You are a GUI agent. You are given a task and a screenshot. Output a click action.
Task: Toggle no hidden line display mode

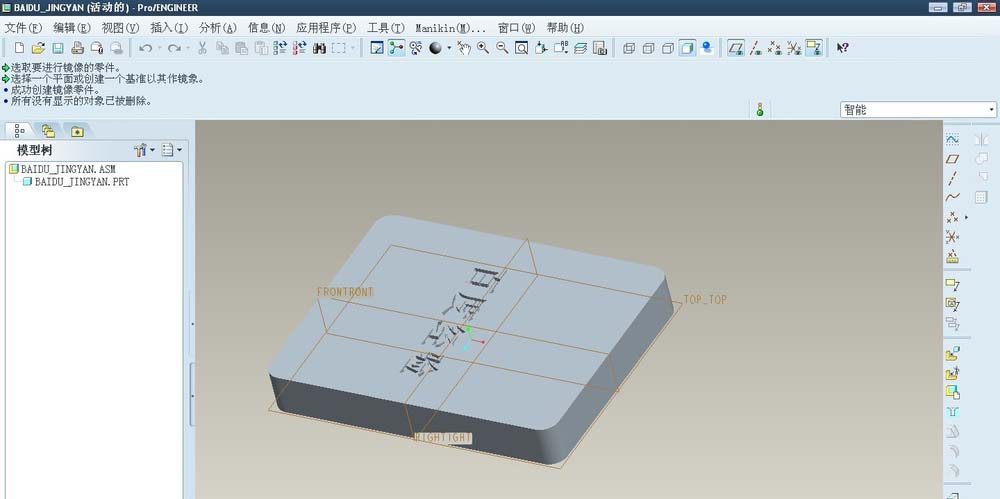[668, 48]
